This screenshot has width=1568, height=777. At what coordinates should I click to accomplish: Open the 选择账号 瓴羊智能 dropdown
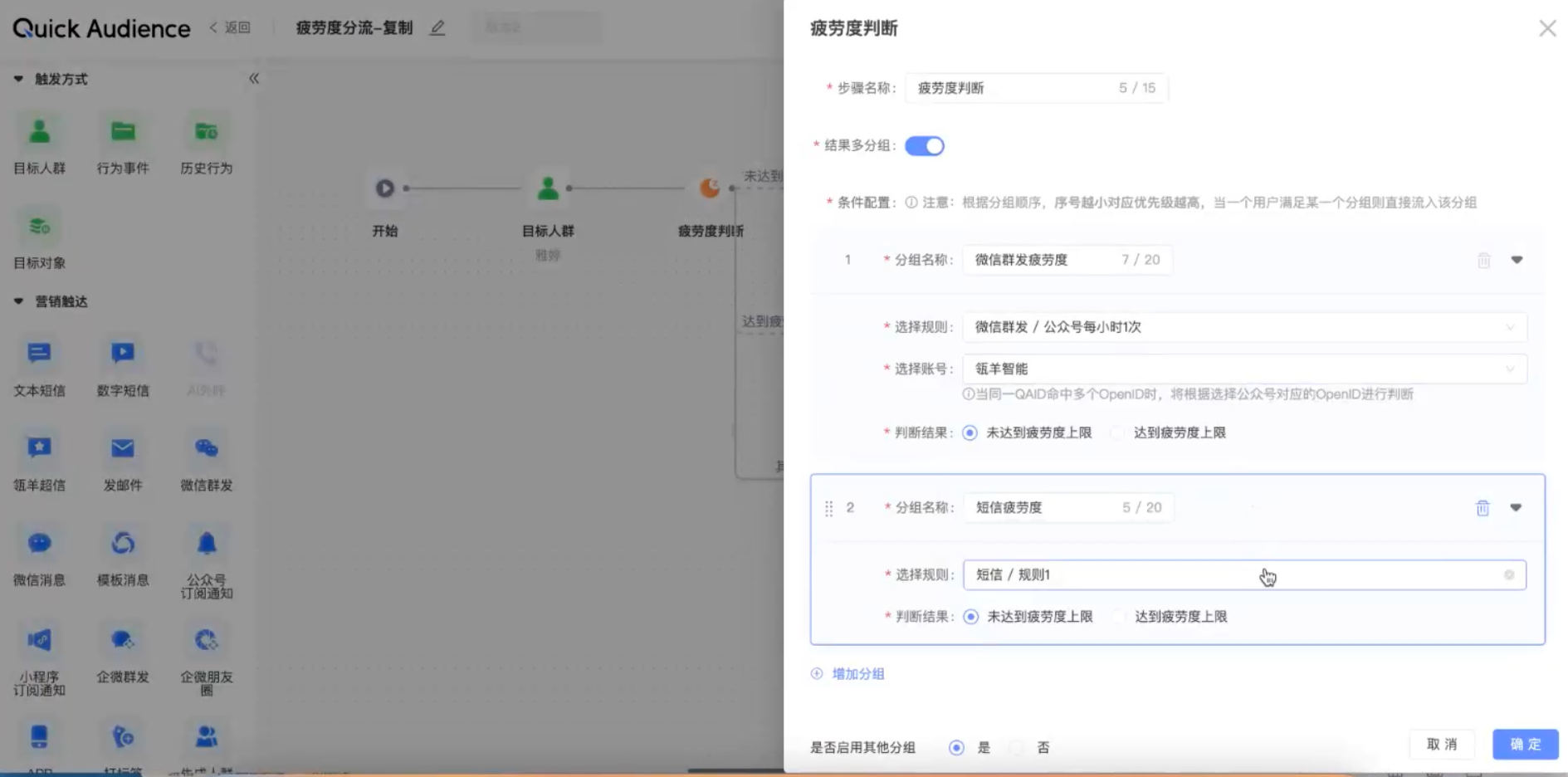point(1244,369)
